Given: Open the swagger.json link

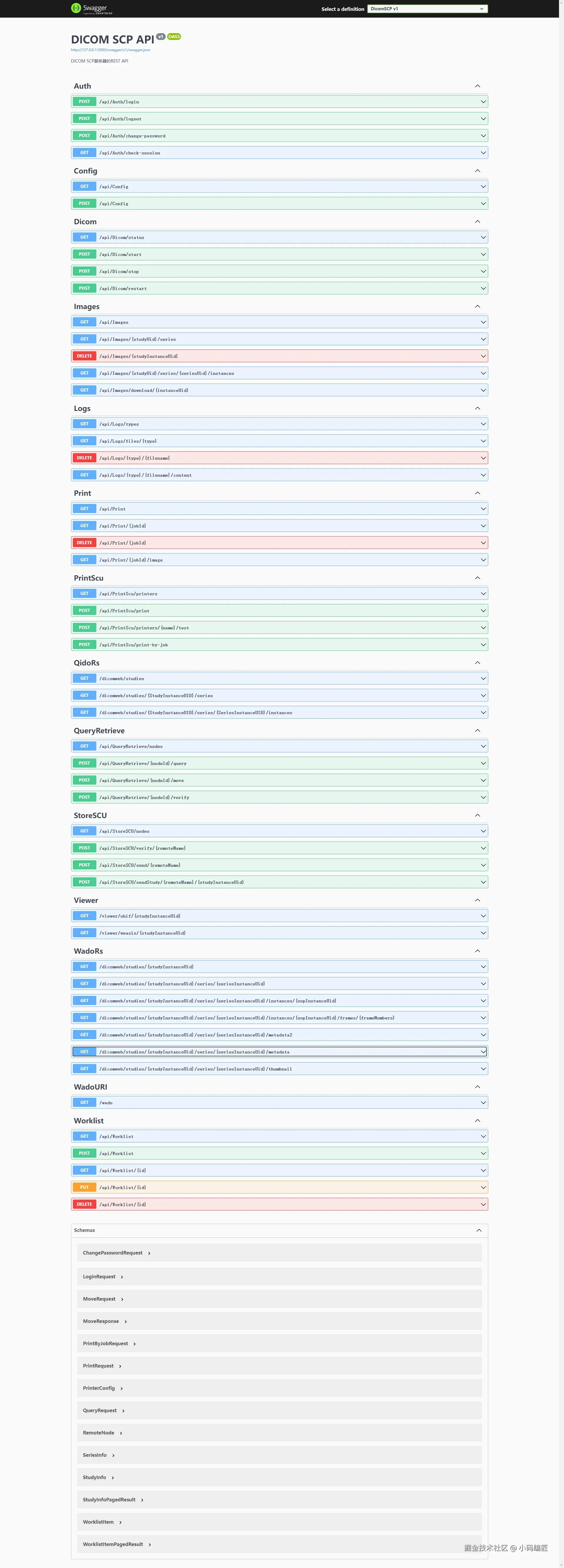Looking at the screenshot, I should pos(110,50).
